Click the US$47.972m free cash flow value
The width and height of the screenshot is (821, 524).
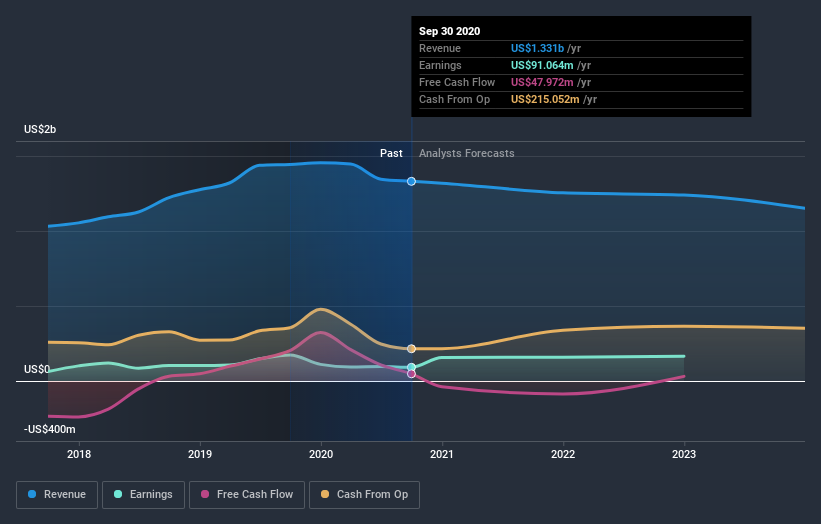pos(542,82)
